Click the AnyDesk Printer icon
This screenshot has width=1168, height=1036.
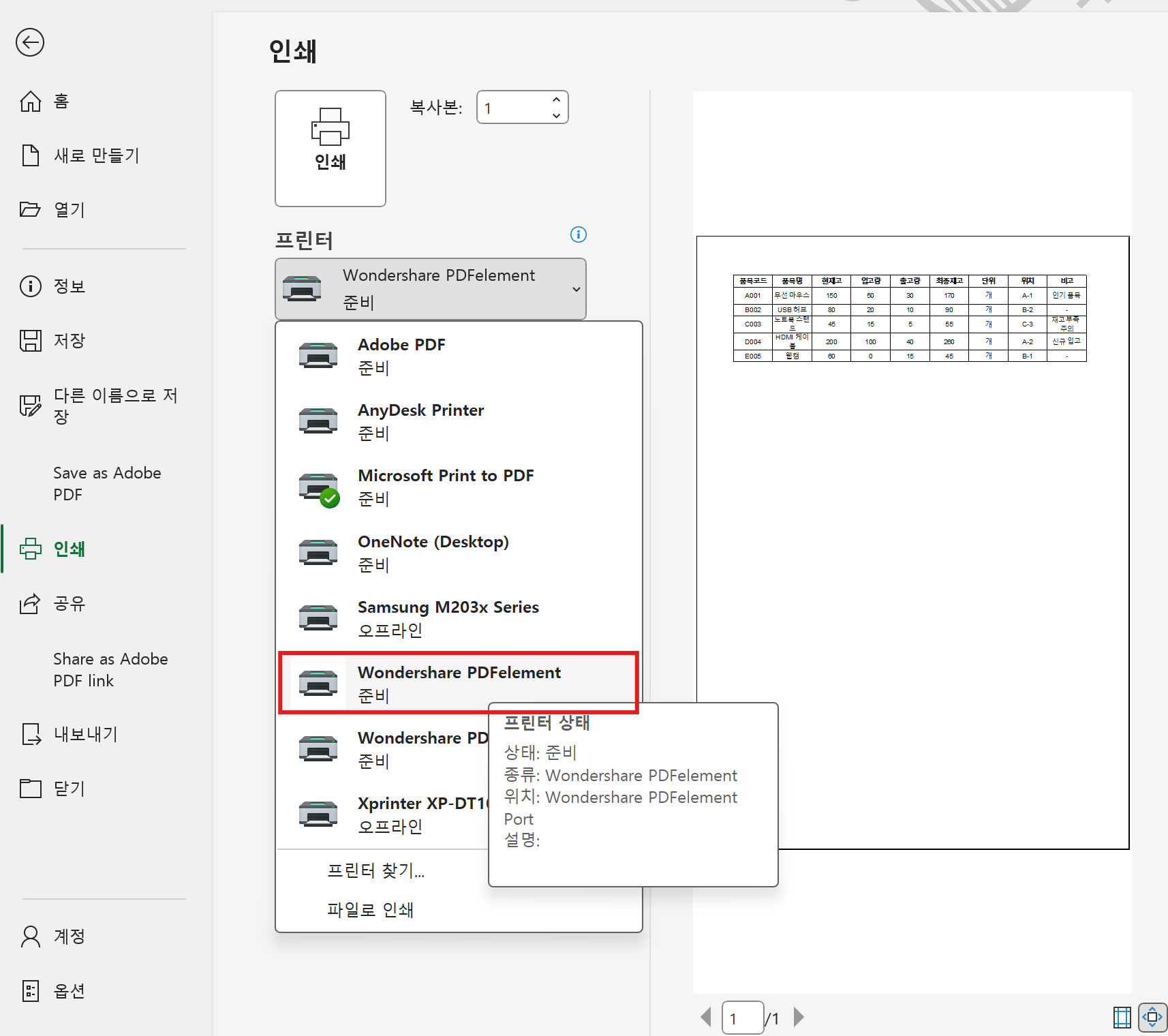(318, 421)
